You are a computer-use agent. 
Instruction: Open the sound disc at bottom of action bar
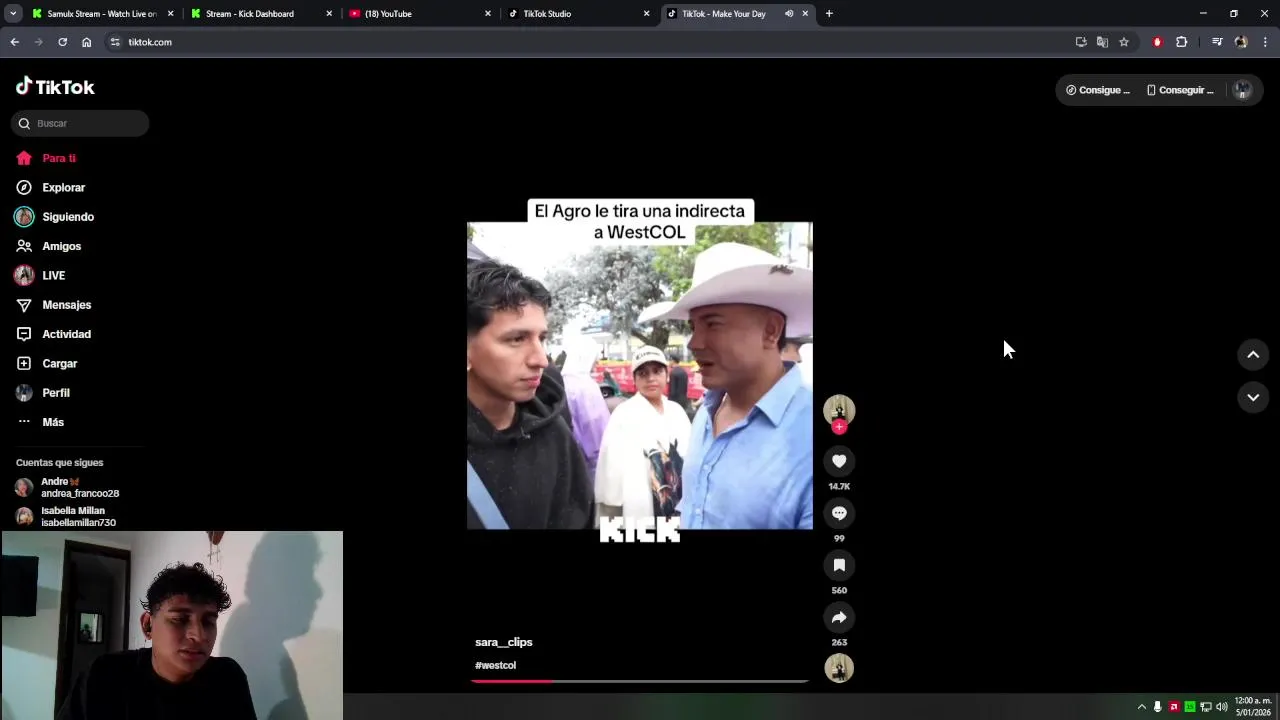(839, 668)
